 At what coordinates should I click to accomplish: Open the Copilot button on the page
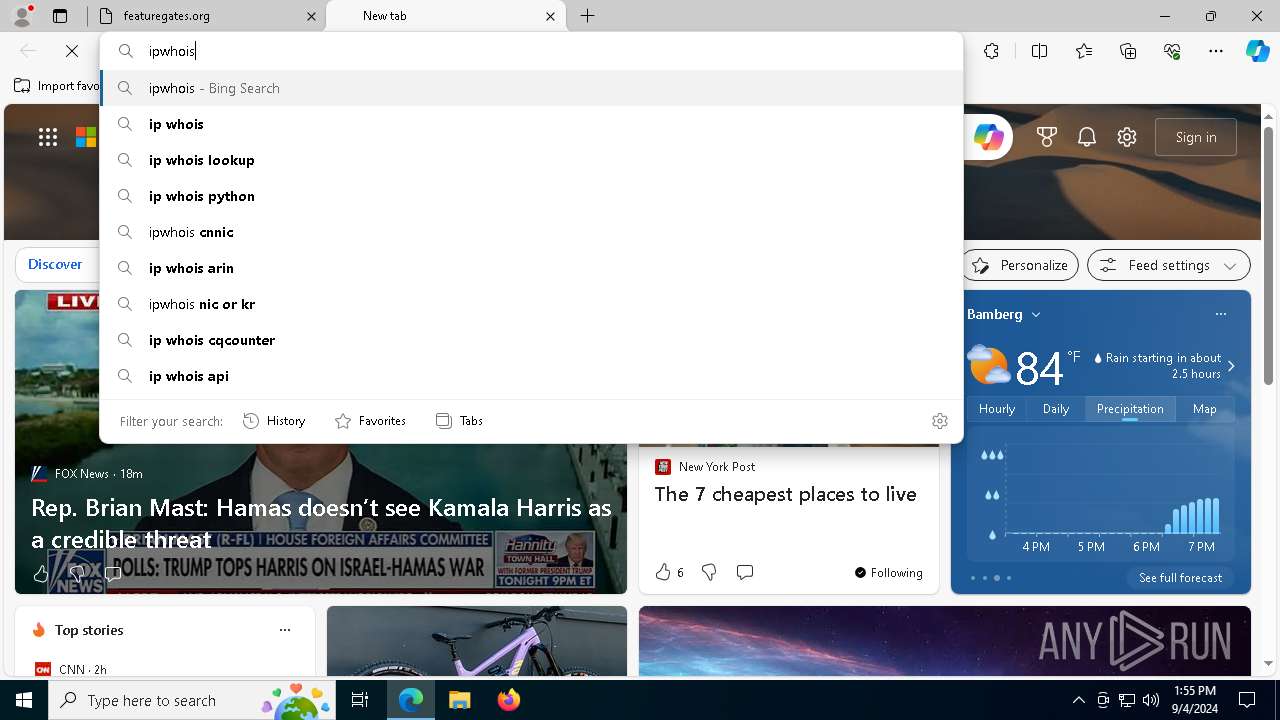point(988,137)
